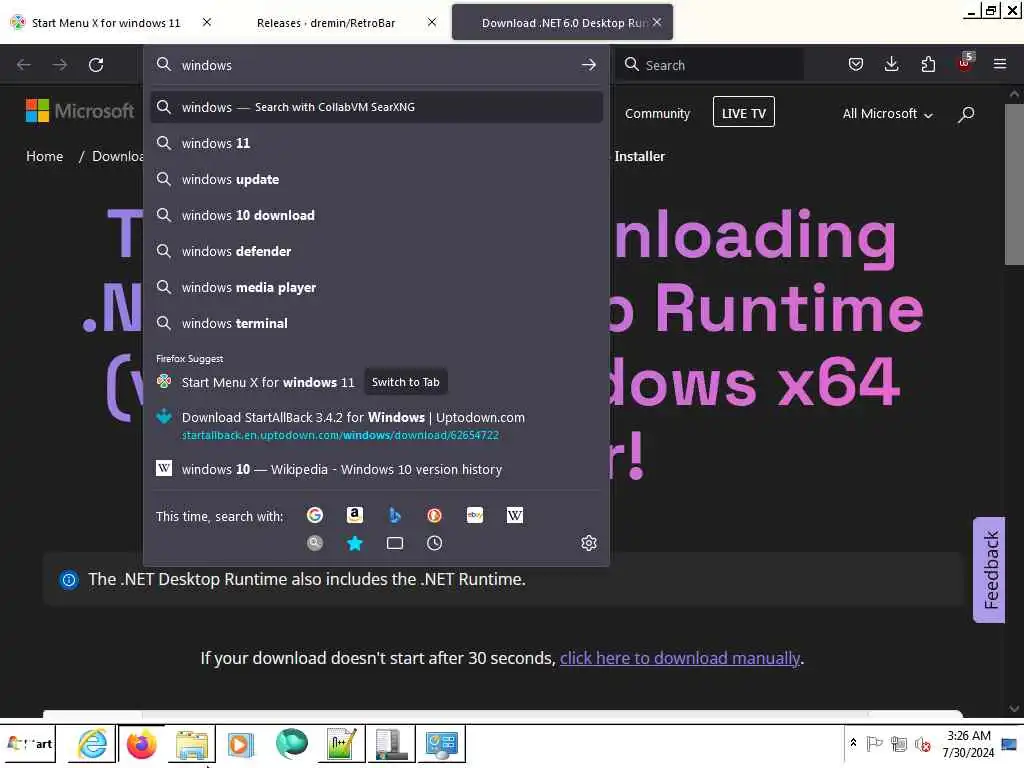The height and width of the screenshot is (768, 1024).
Task: Open the Home breadcrumb link
Action: coord(44,156)
